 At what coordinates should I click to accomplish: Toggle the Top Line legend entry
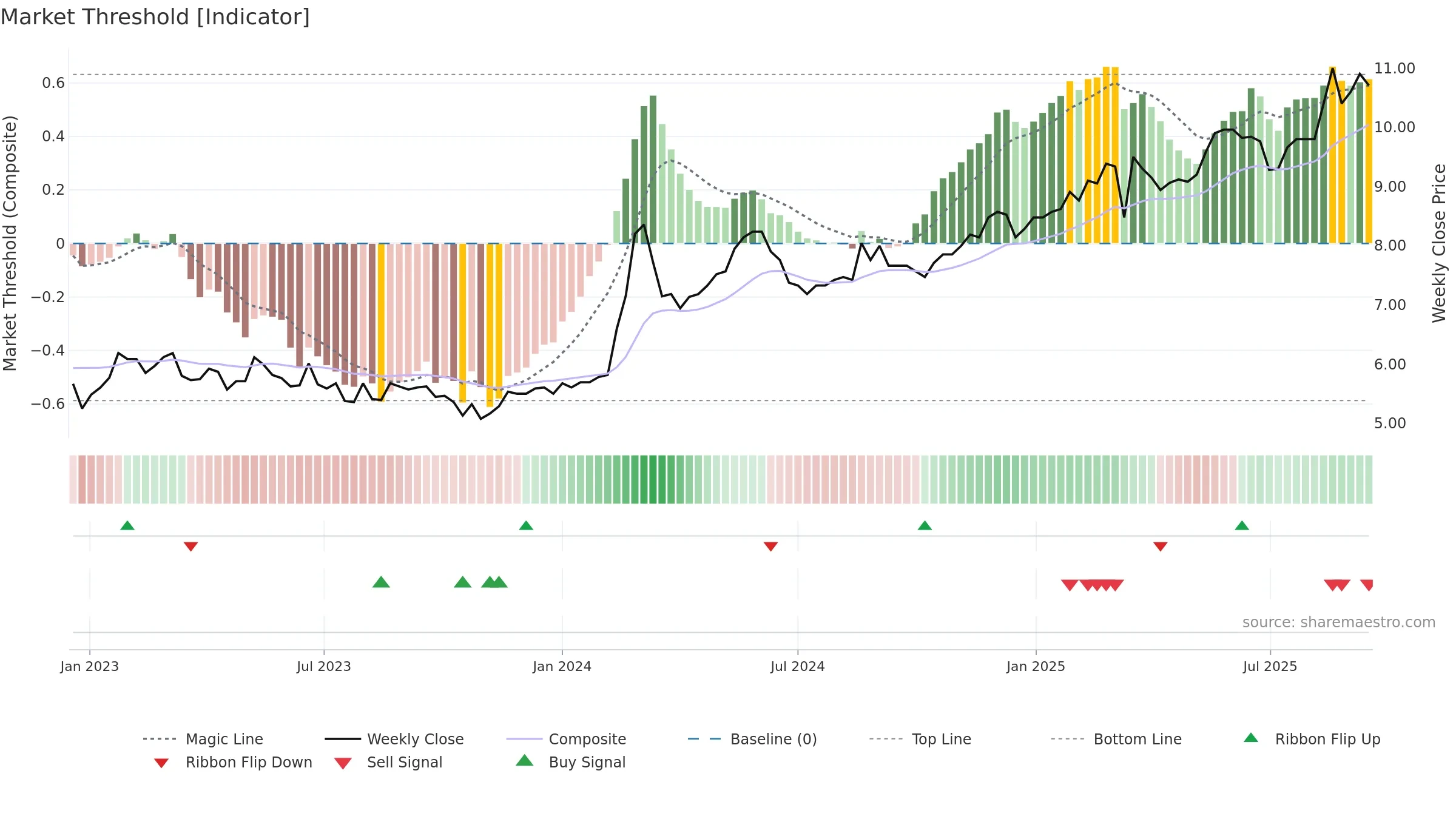click(920, 739)
